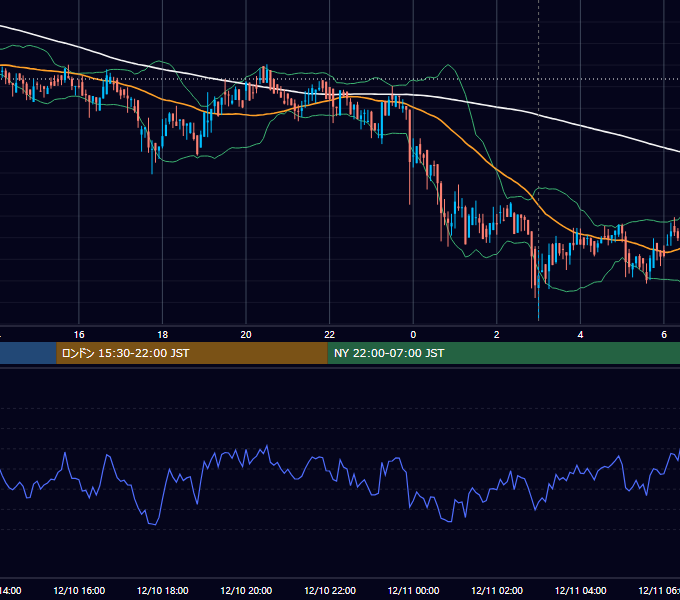Click the 12/11 02:00 time label
The width and height of the screenshot is (680, 600).
497,590
